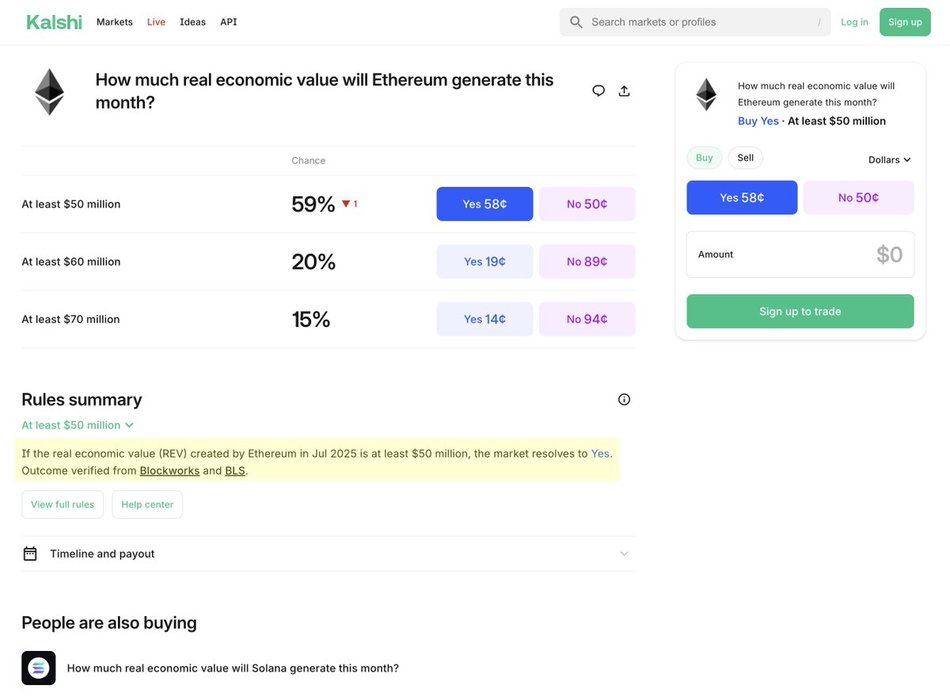The width and height of the screenshot is (950, 700).
Task: Expand the Timeline and payout section
Action: (624, 554)
